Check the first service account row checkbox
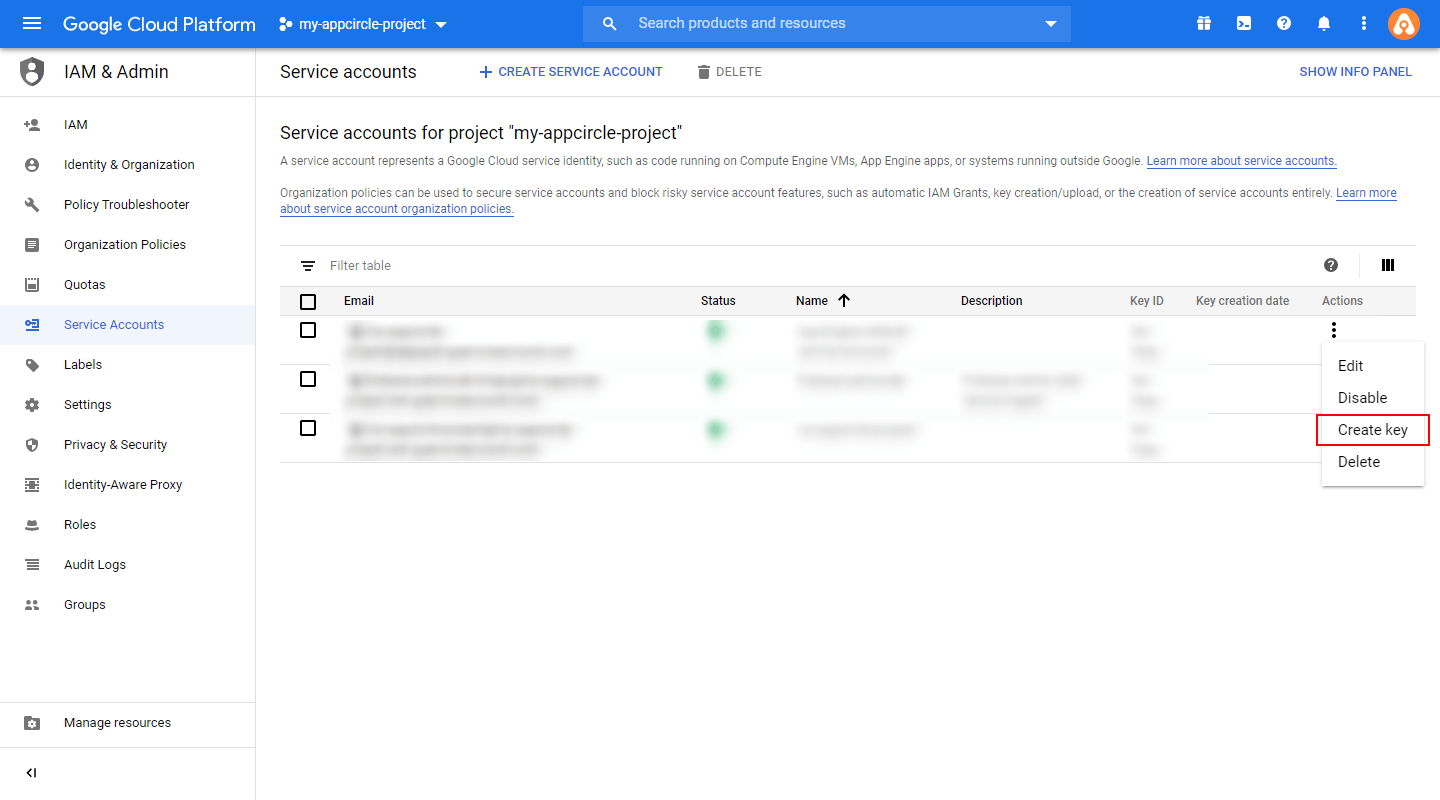The width and height of the screenshot is (1440, 800). pyautogui.click(x=308, y=330)
